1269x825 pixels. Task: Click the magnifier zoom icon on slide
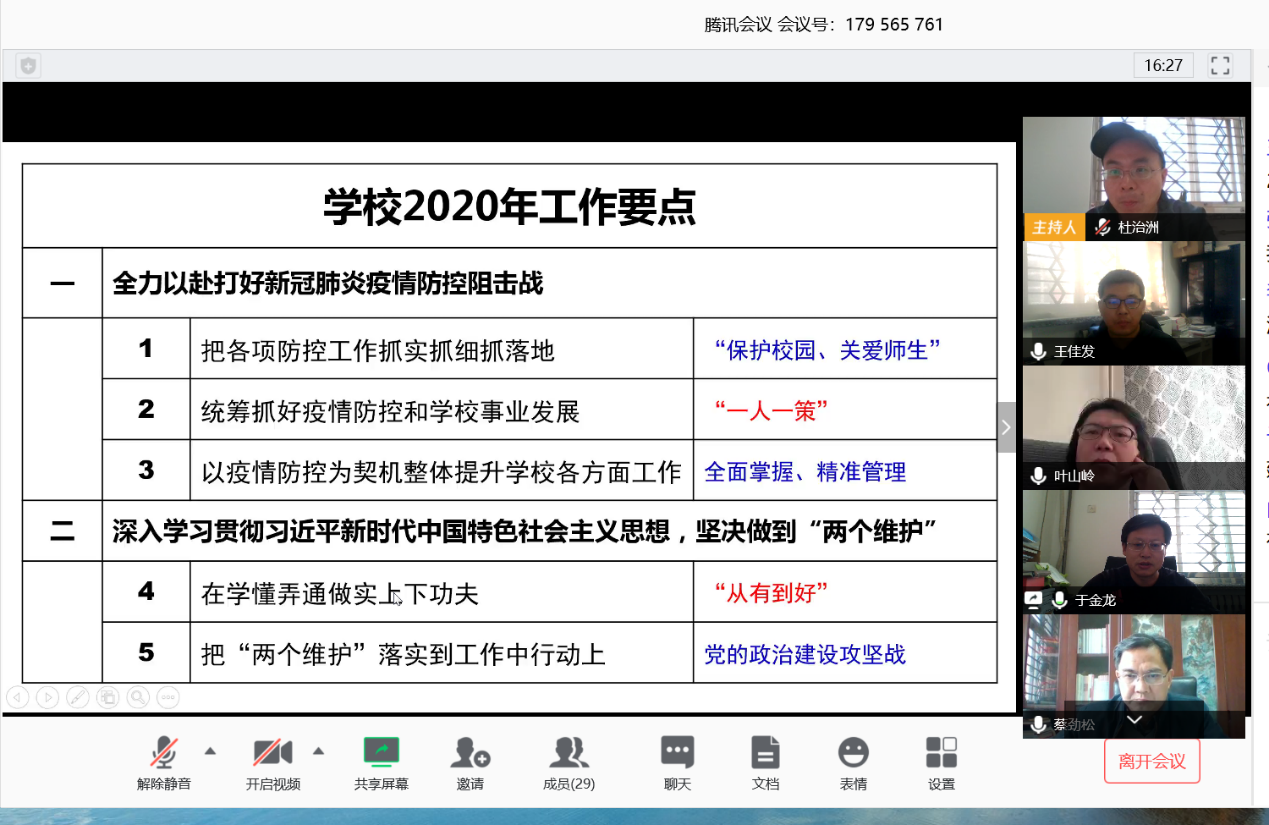(x=138, y=697)
